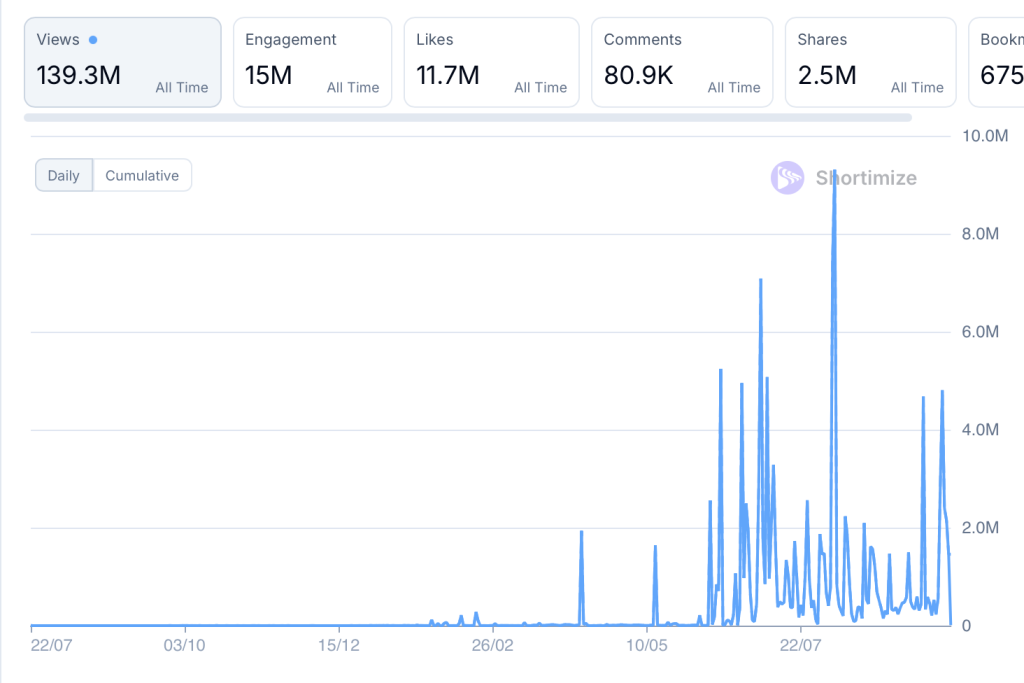Click the Shortimize logo icon

click(x=787, y=178)
